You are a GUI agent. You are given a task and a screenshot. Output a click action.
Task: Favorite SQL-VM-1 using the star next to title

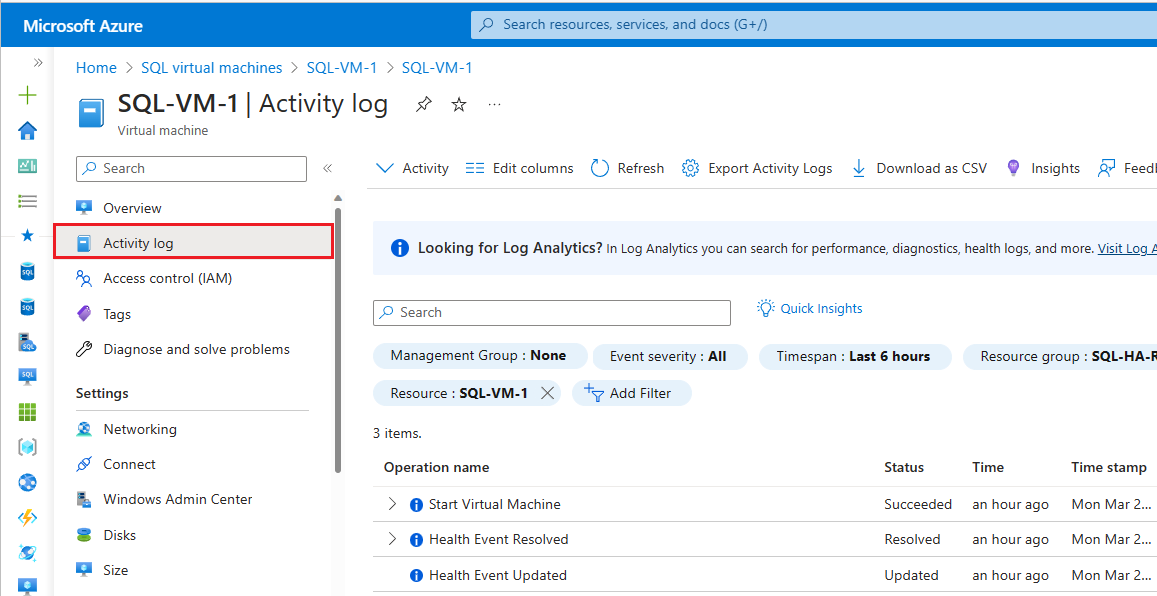[x=458, y=103]
